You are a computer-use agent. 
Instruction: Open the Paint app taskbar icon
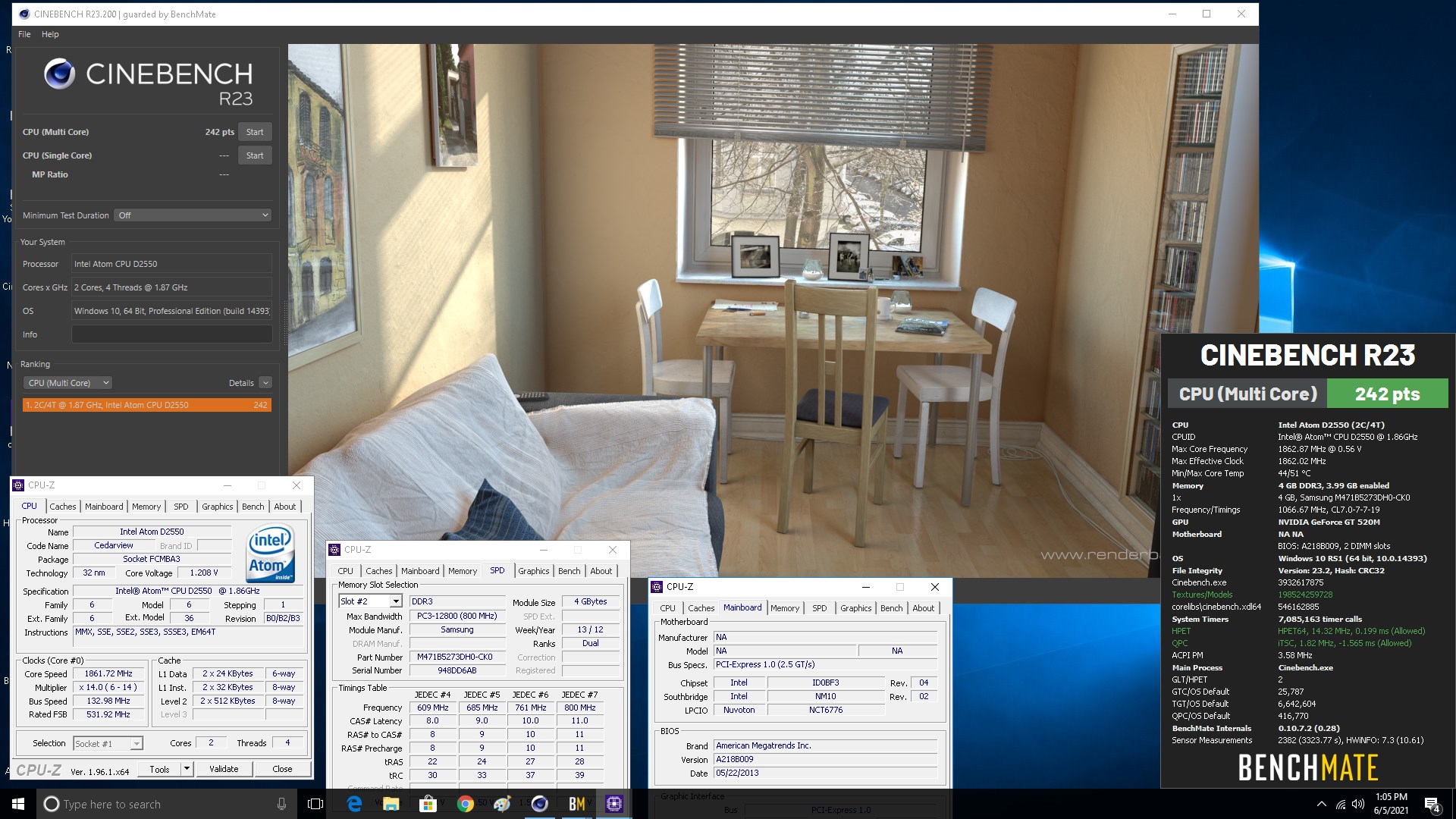[503, 804]
